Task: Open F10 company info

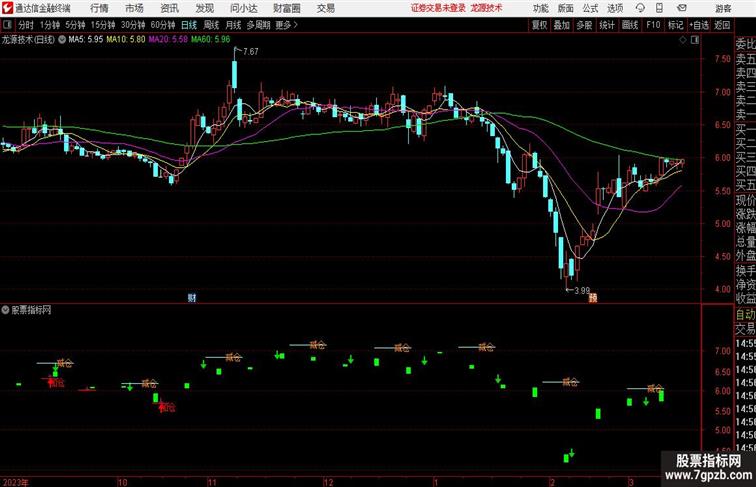Action: [653, 25]
